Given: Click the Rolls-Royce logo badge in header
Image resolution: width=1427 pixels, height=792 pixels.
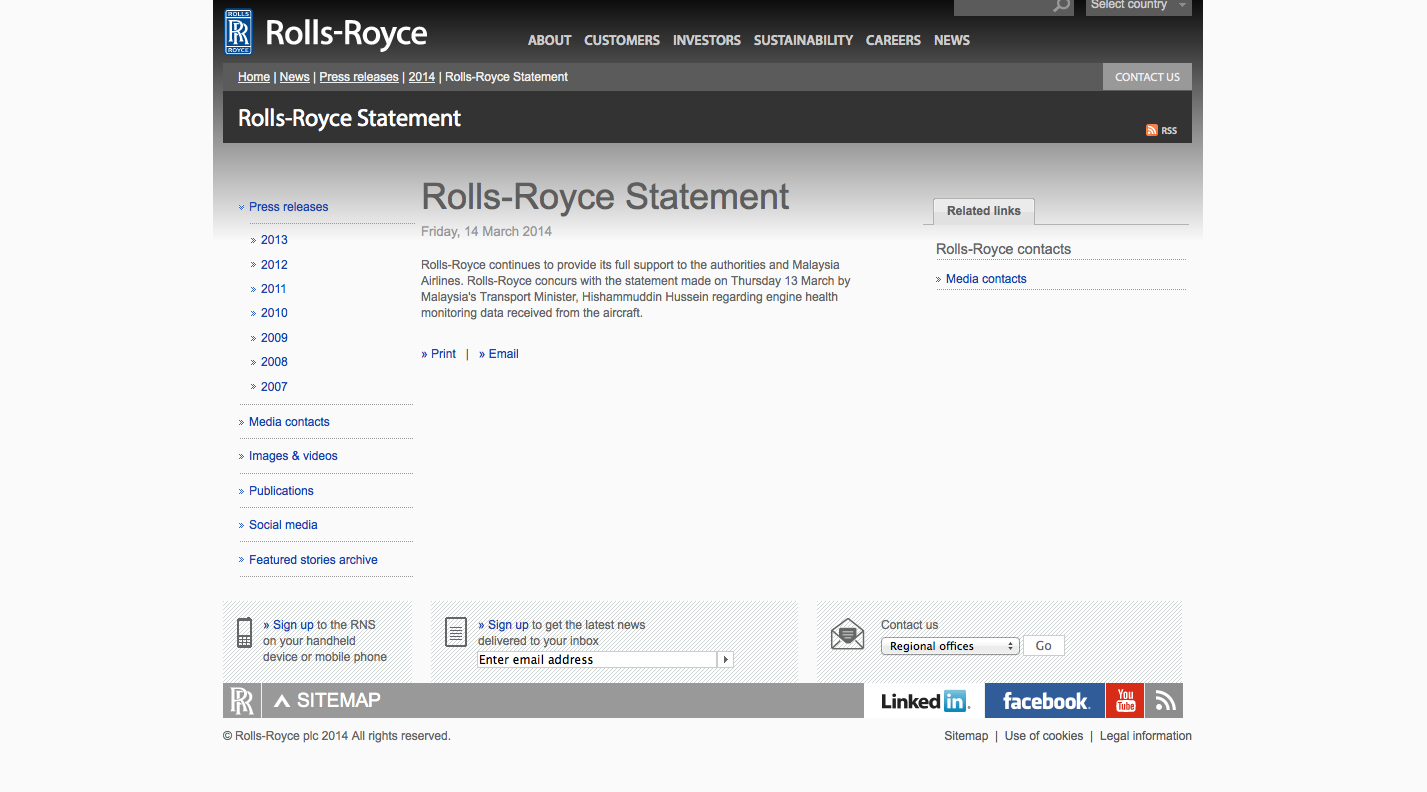Looking at the screenshot, I should tap(239, 32).
